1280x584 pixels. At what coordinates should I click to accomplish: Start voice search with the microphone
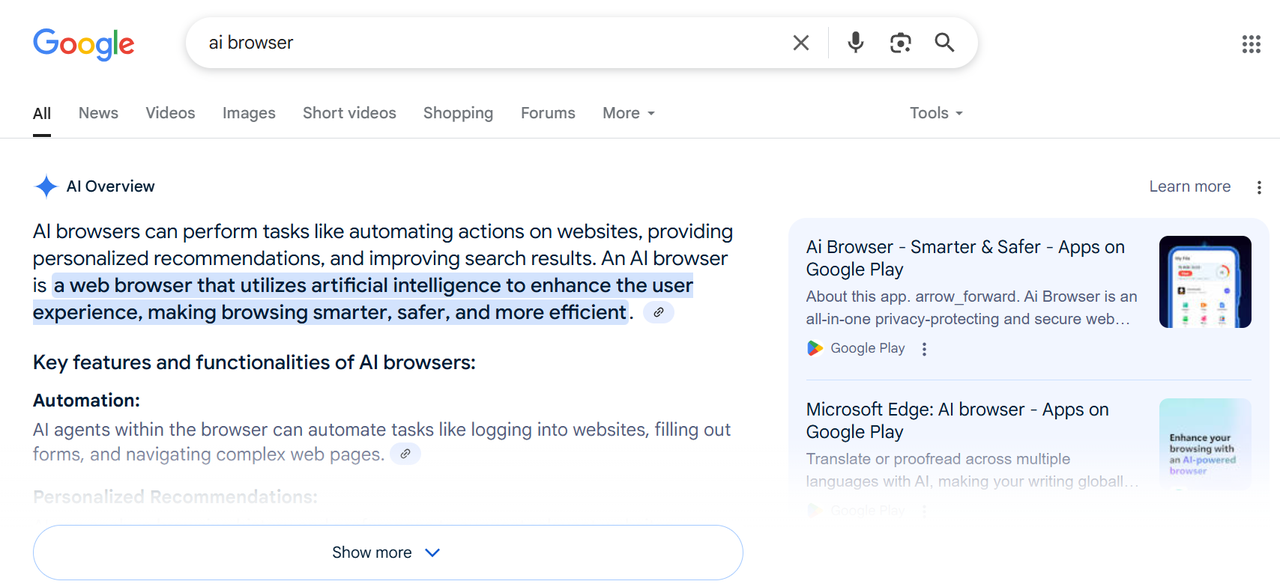[x=855, y=43]
